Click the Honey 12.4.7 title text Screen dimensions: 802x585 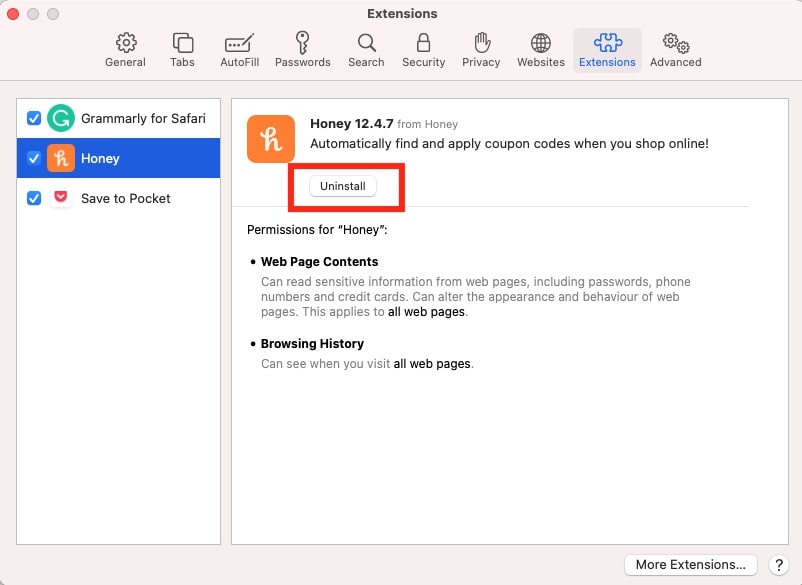351,124
